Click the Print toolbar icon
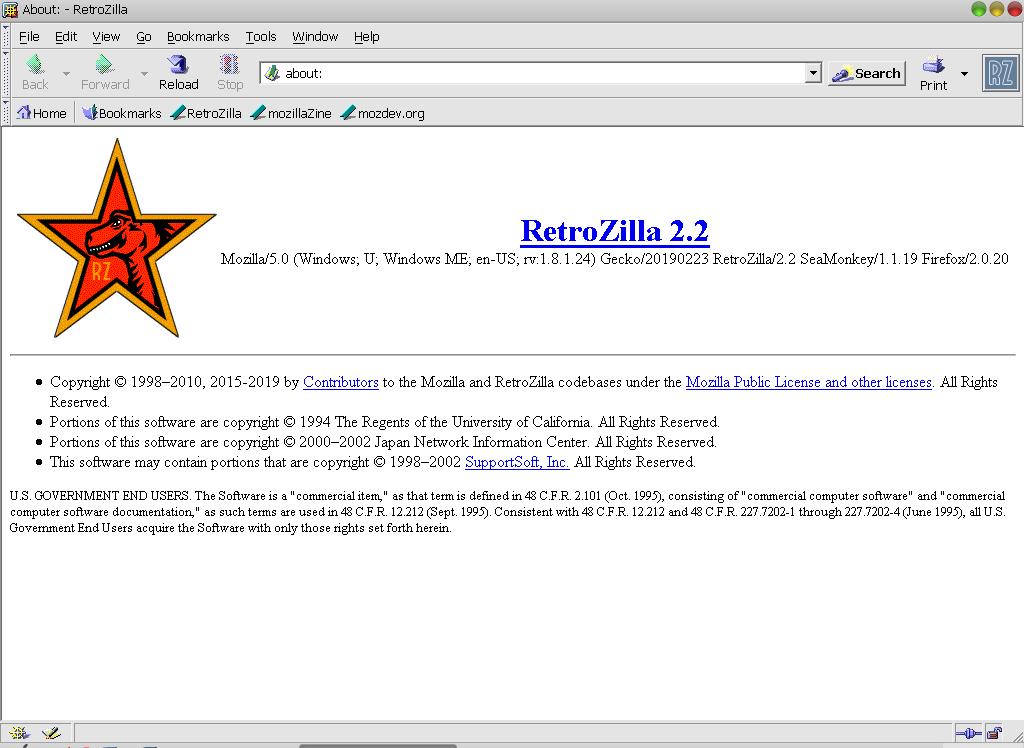The width and height of the screenshot is (1024, 748). [x=933, y=70]
